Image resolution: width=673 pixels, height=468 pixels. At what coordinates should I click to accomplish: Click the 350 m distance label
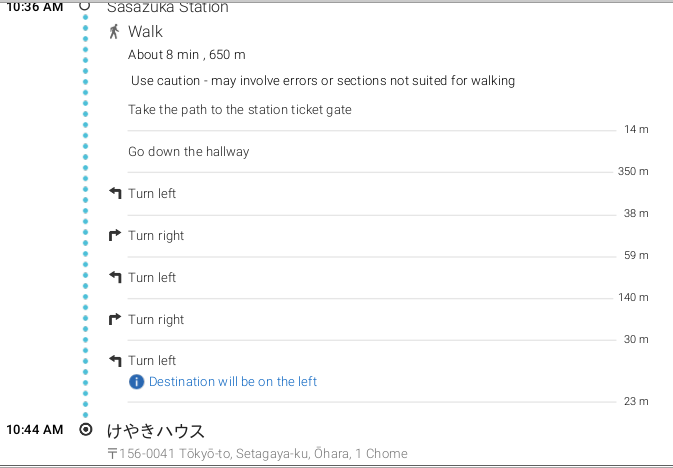pyautogui.click(x=632, y=172)
